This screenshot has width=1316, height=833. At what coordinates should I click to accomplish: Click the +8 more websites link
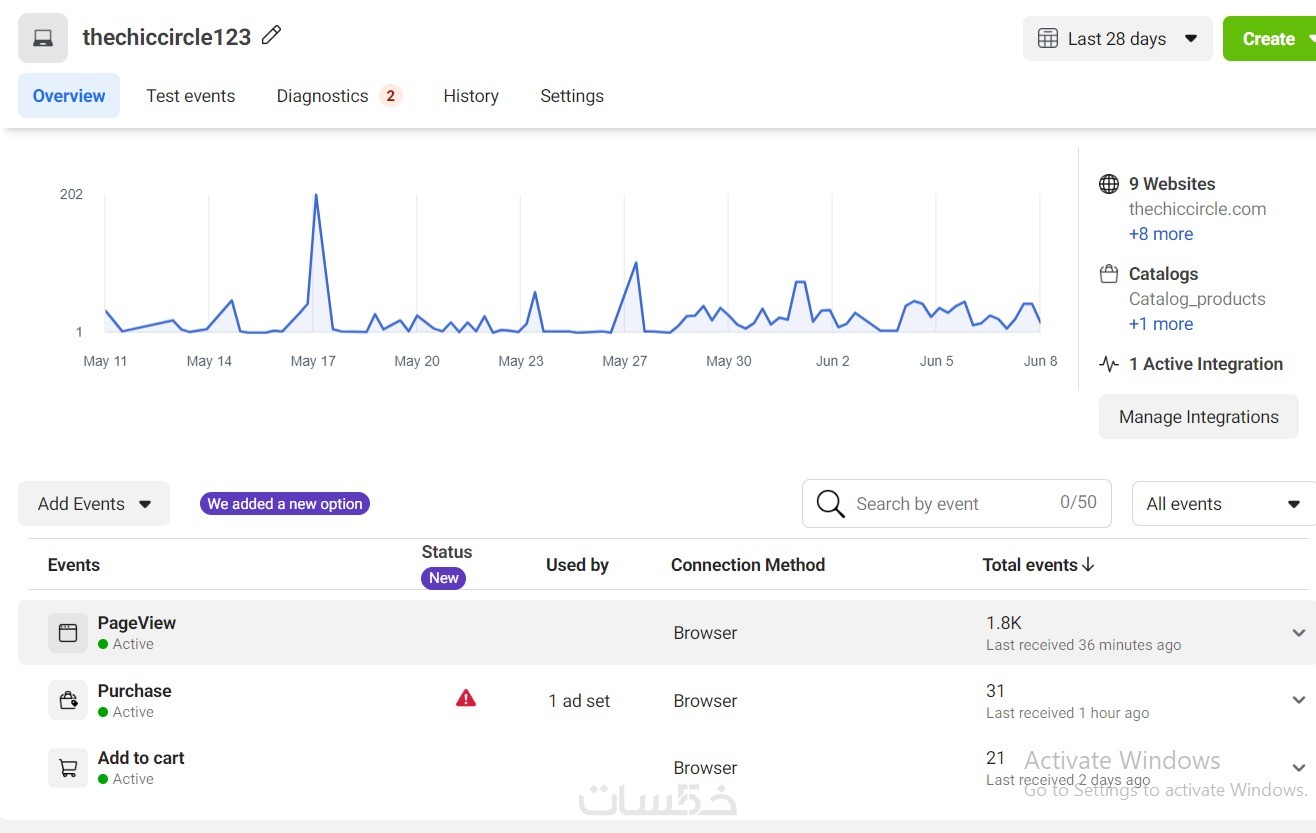[x=1161, y=234]
